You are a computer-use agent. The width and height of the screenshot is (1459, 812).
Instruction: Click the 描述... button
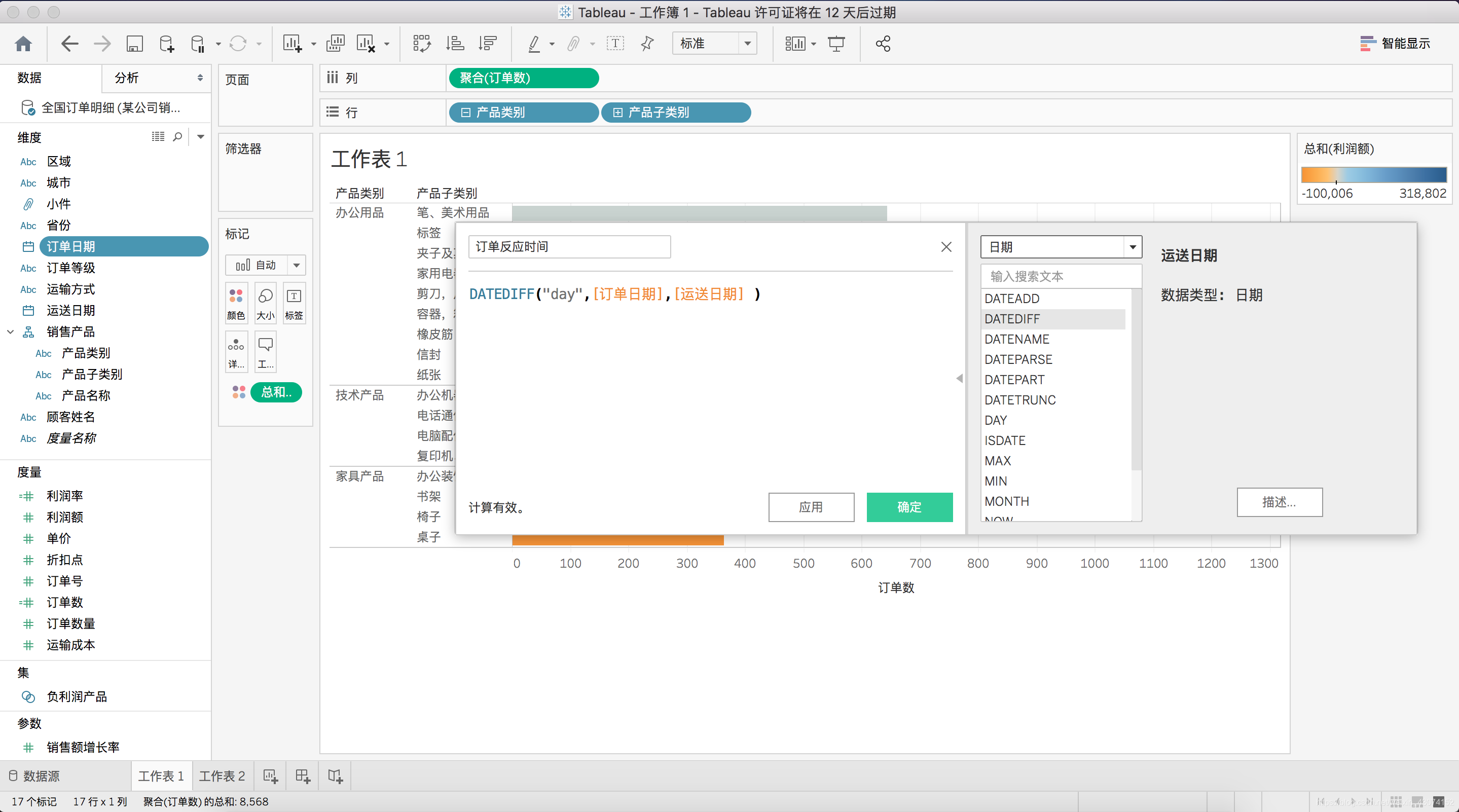1280,502
